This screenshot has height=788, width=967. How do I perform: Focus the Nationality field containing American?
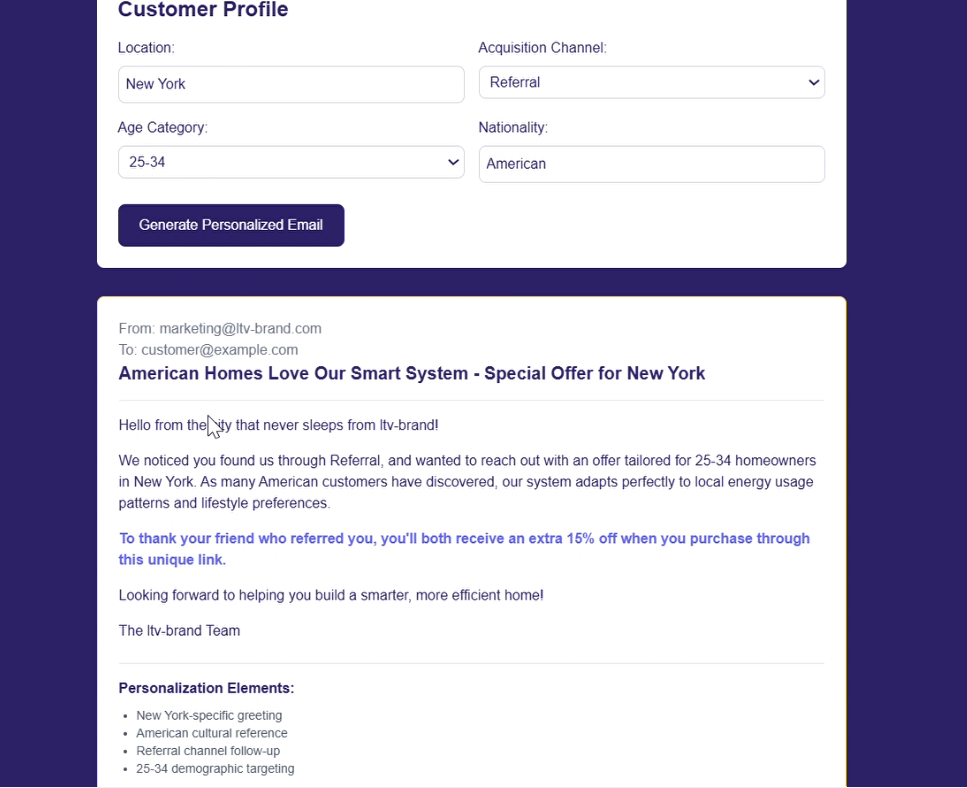point(651,164)
